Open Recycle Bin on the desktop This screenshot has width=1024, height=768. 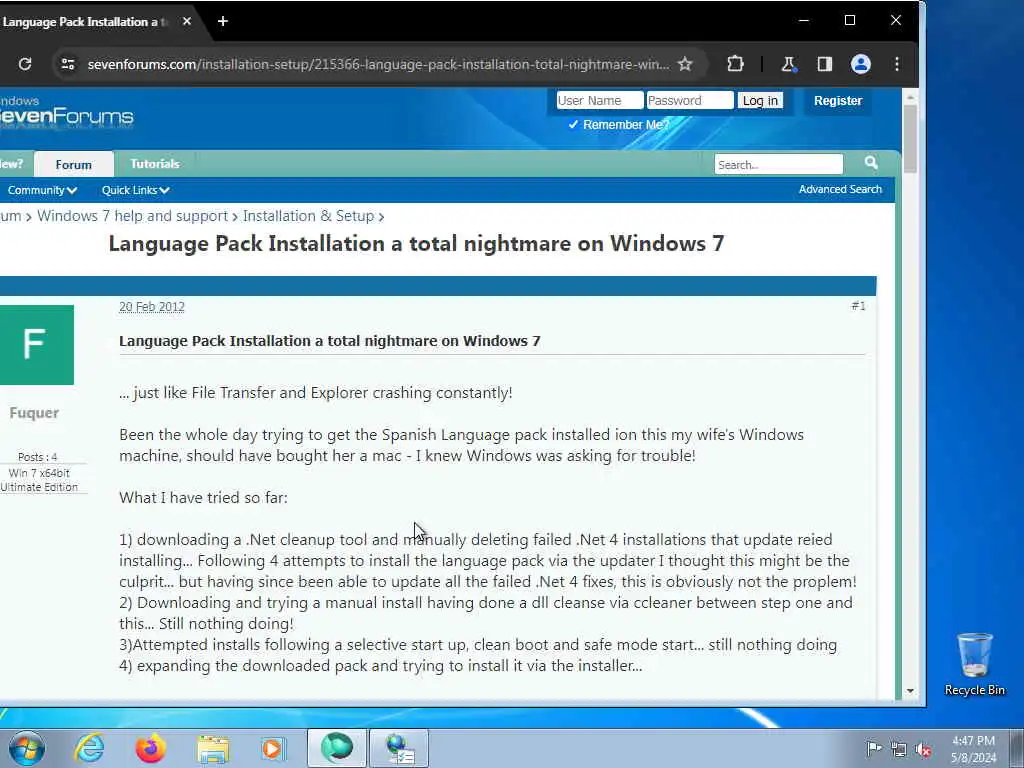pyautogui.click(x=974, y=664)
